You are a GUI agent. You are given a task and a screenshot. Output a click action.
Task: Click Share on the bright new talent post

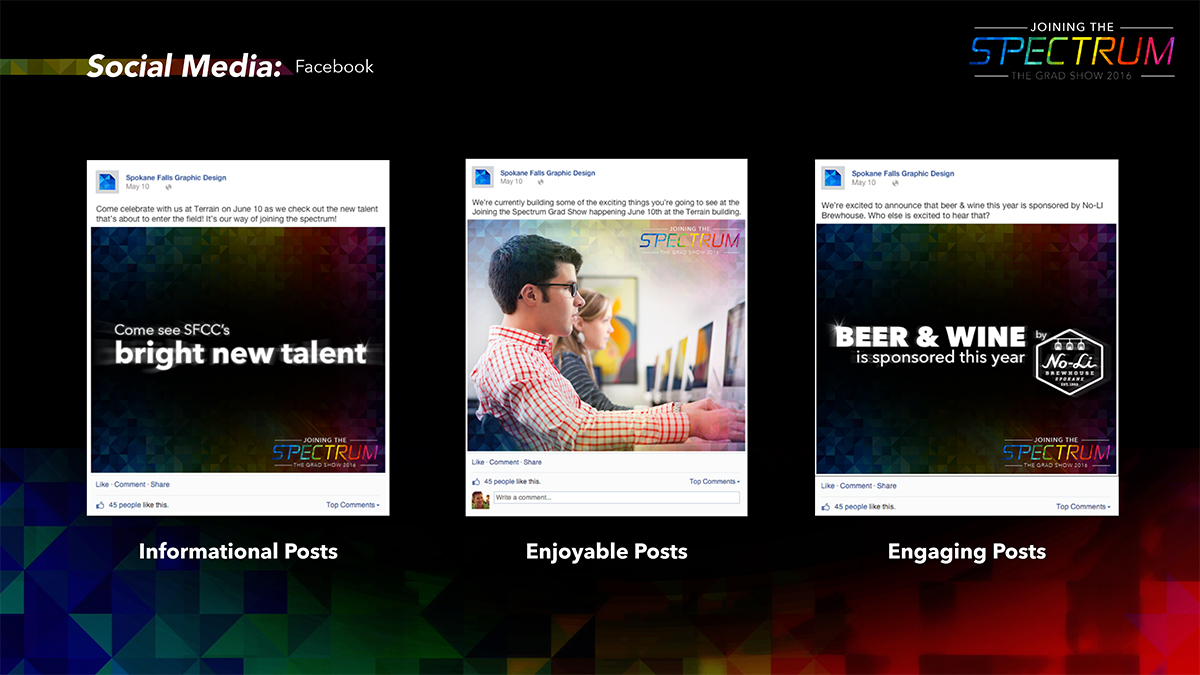[x=160, y=484]
